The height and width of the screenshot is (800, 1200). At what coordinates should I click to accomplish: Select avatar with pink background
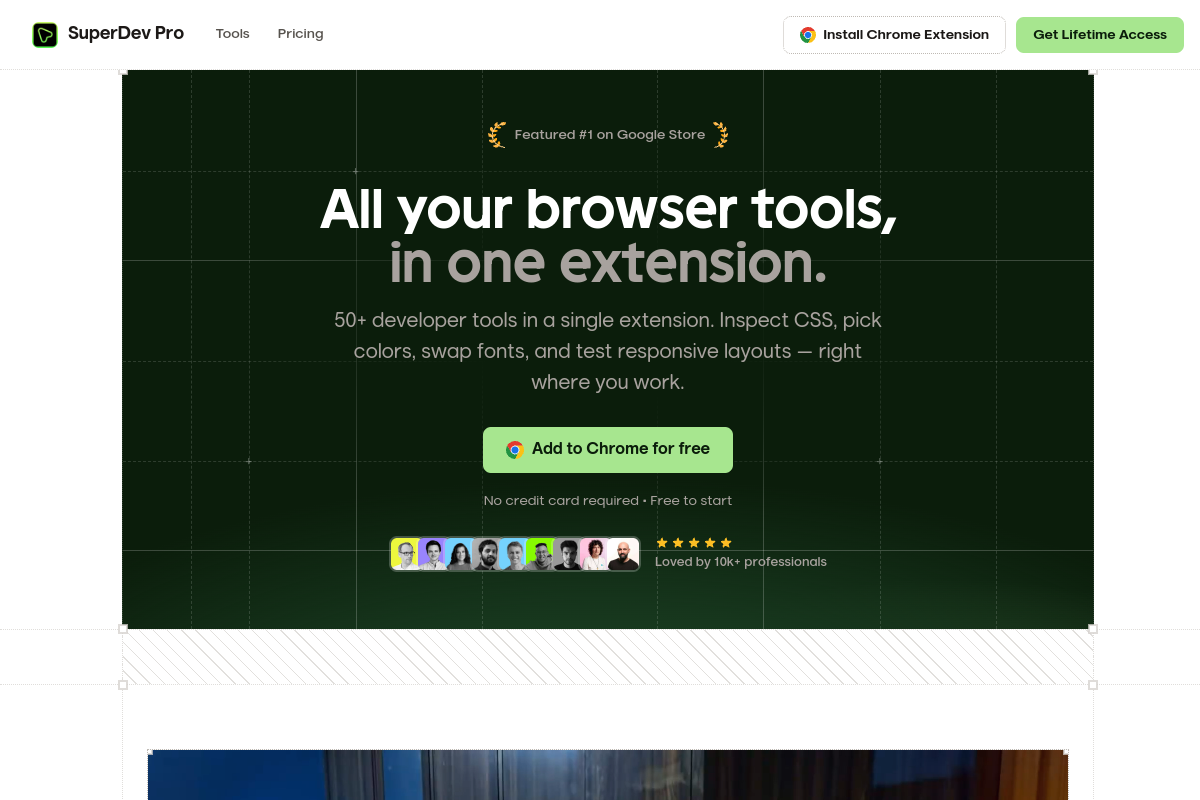[594, 554]
